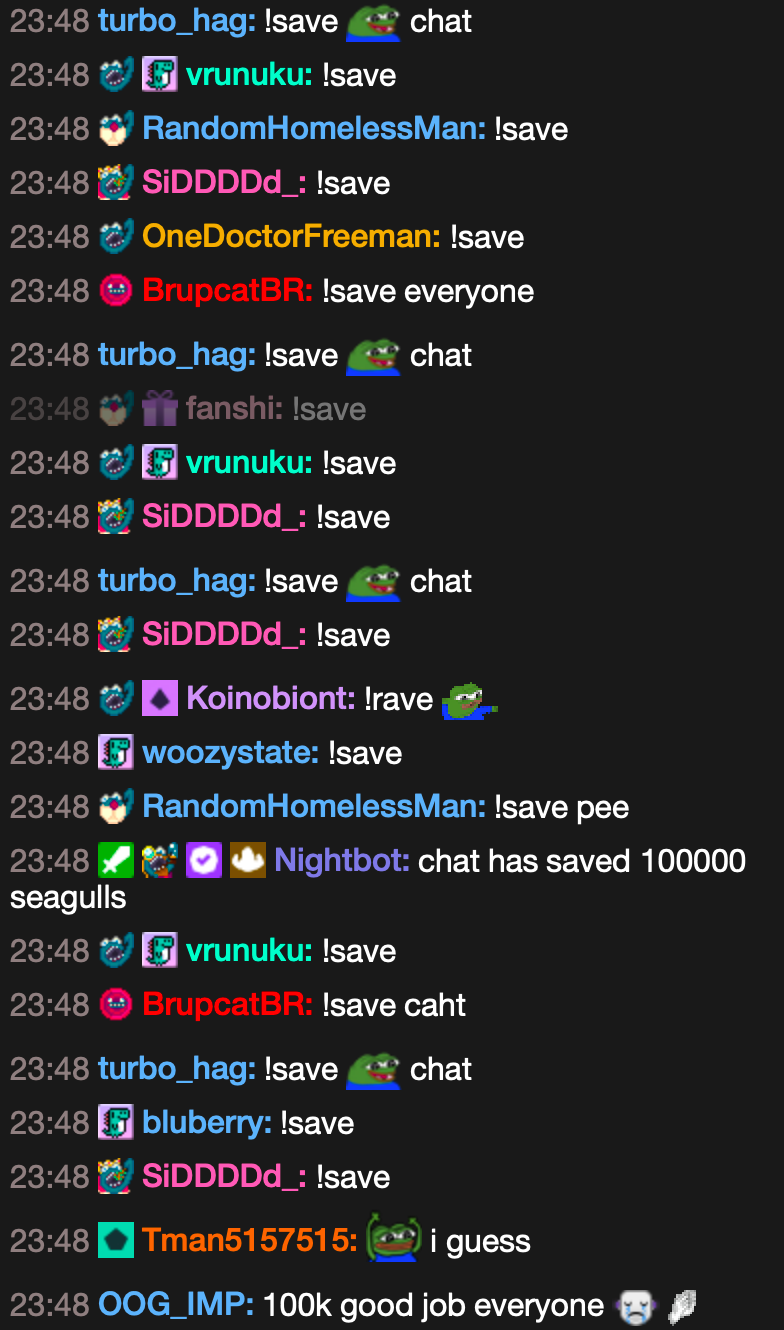784x1330 pixels.
Task: Click Nightbot's purple verified checkmark badge
Action: pyautogui.click(x=204, y=861)
